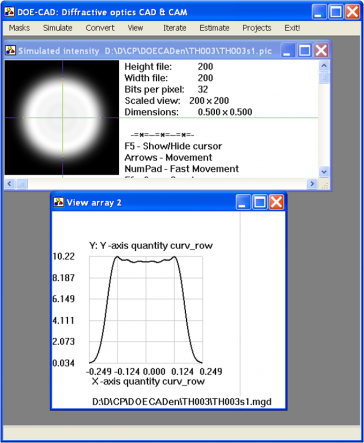
Task: Open the Projects menu
Action: pyautogui.click(x=257, y=28)
